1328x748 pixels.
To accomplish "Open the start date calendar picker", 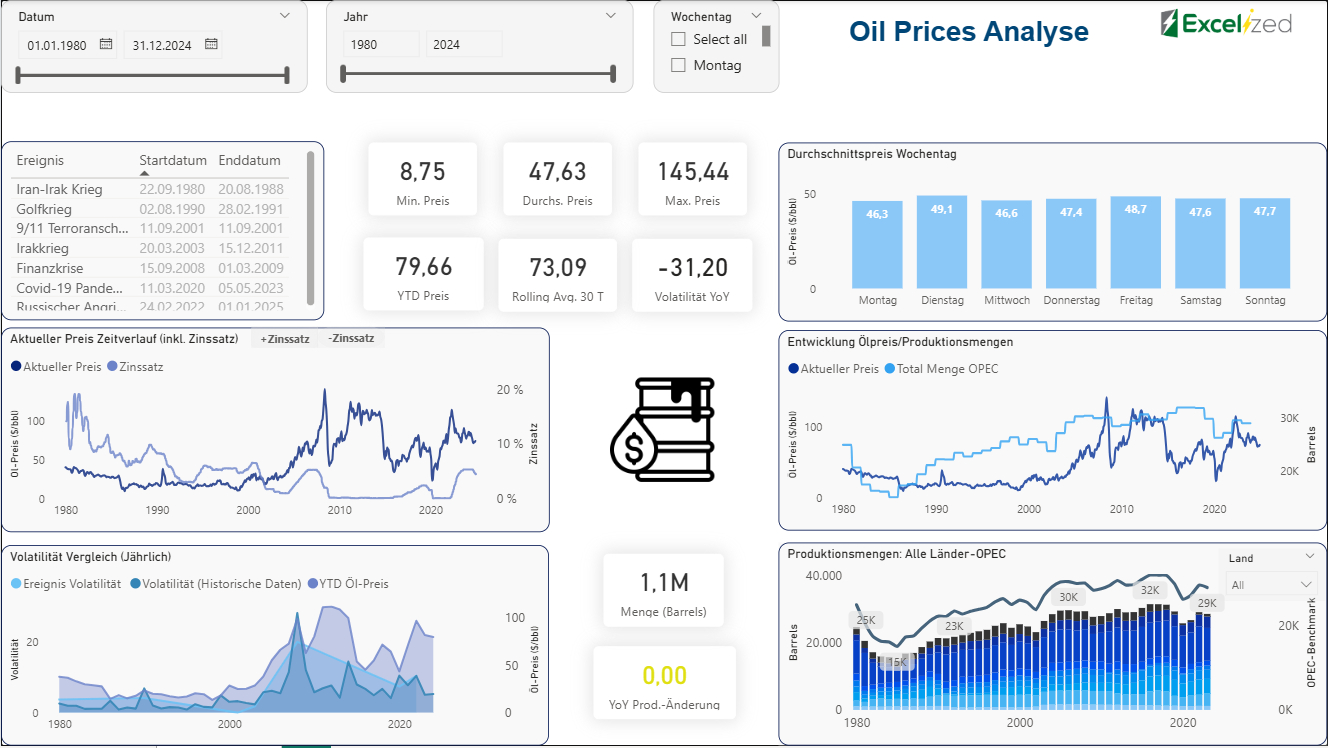I will 105,44.
